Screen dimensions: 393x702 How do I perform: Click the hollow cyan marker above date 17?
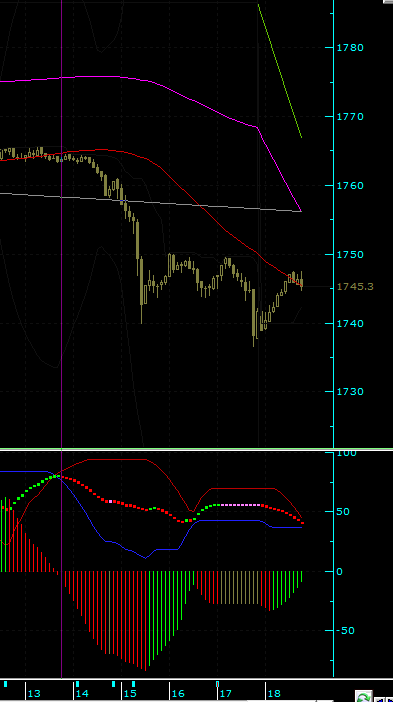(218, 684)
